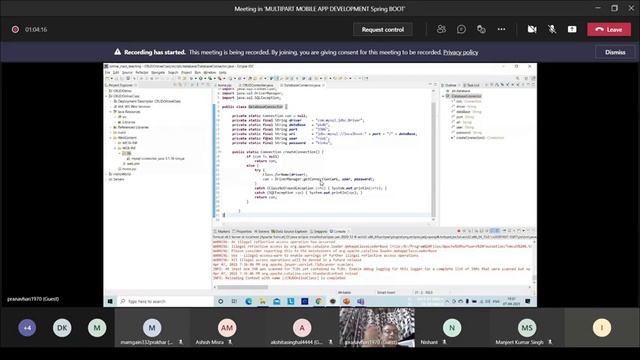Select the mysql-connector-java jar file
This screenshot has width=640, height=360.
click(x=156, y=158)
